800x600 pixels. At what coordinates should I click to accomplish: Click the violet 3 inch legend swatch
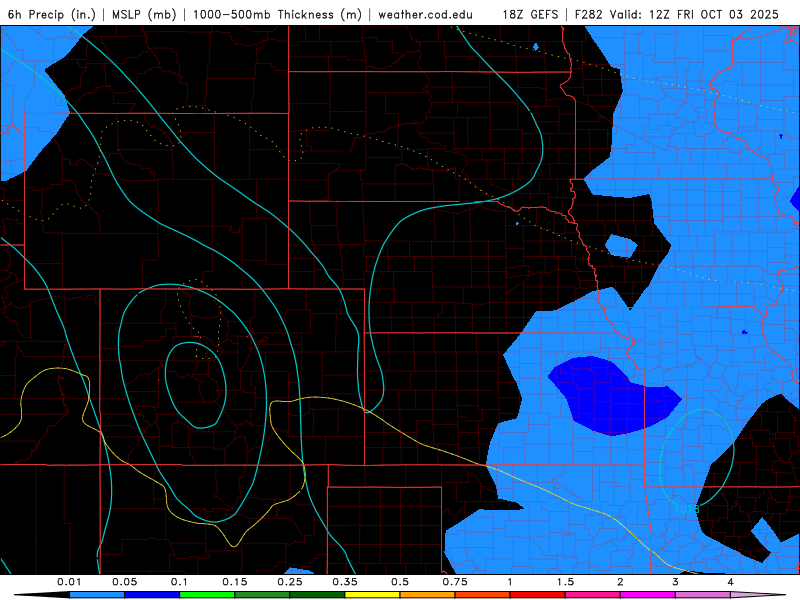pos(703,595)
